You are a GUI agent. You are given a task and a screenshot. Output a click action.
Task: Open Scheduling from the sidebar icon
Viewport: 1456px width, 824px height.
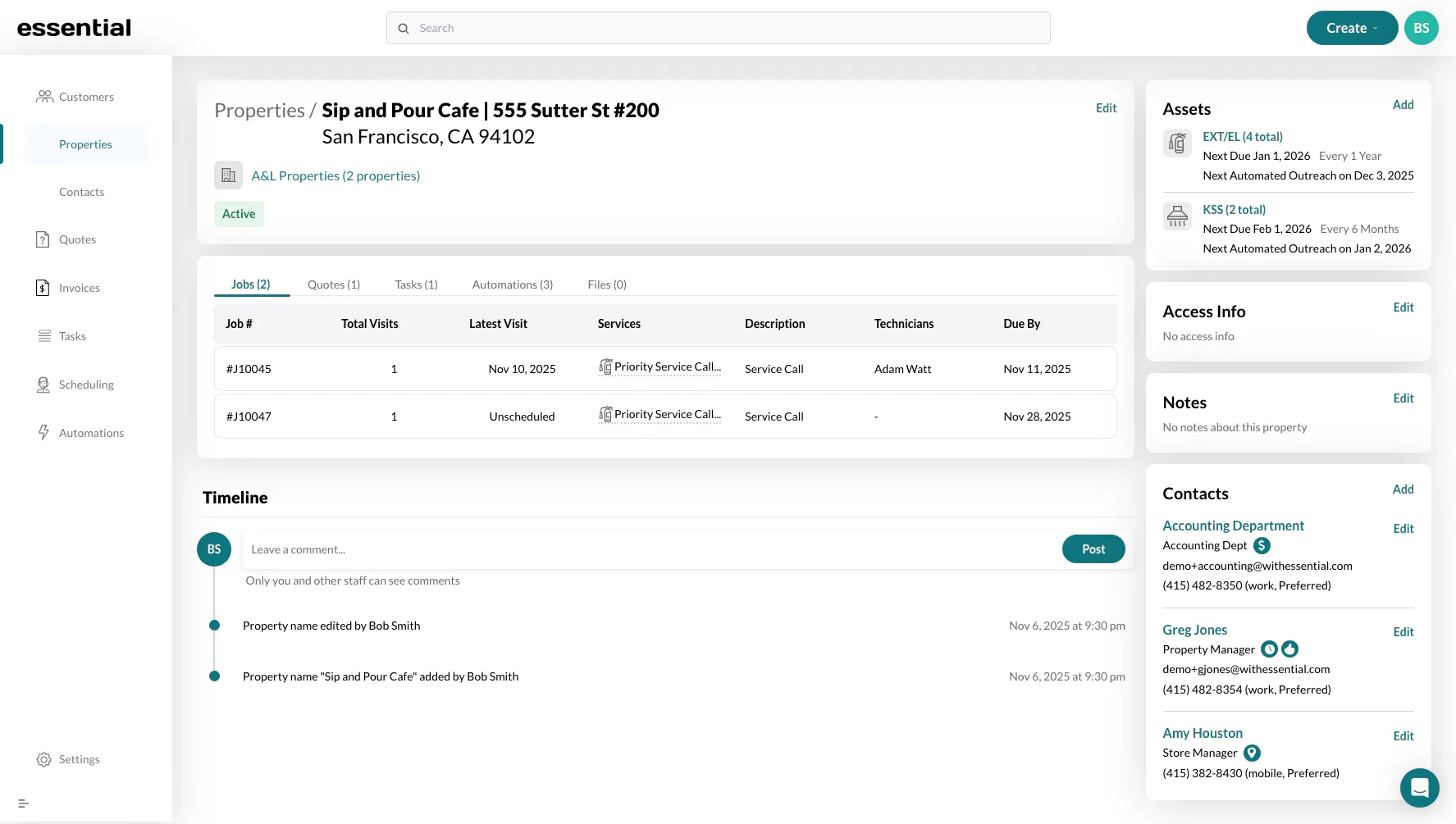coord(43,385)
